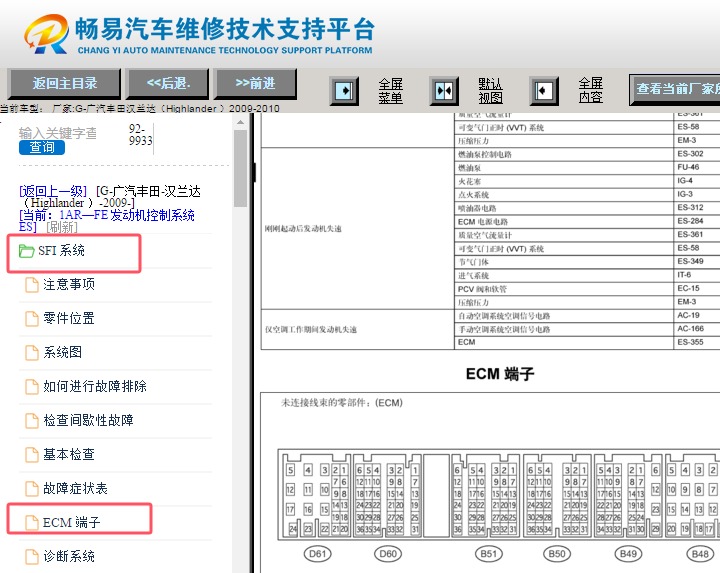Select the 全屏菜单 label

coord(391,90)
